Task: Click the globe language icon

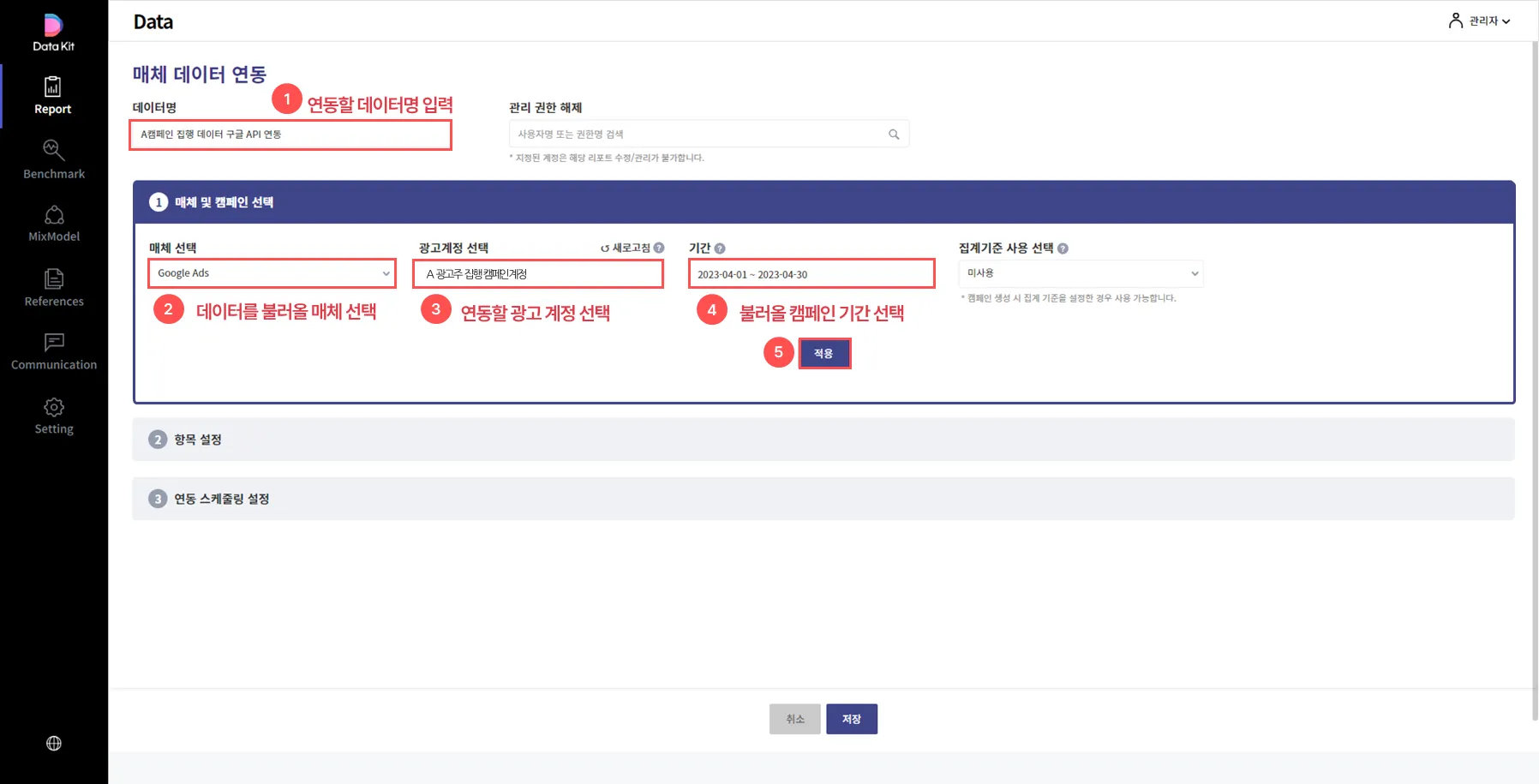Action: (54, 744)
